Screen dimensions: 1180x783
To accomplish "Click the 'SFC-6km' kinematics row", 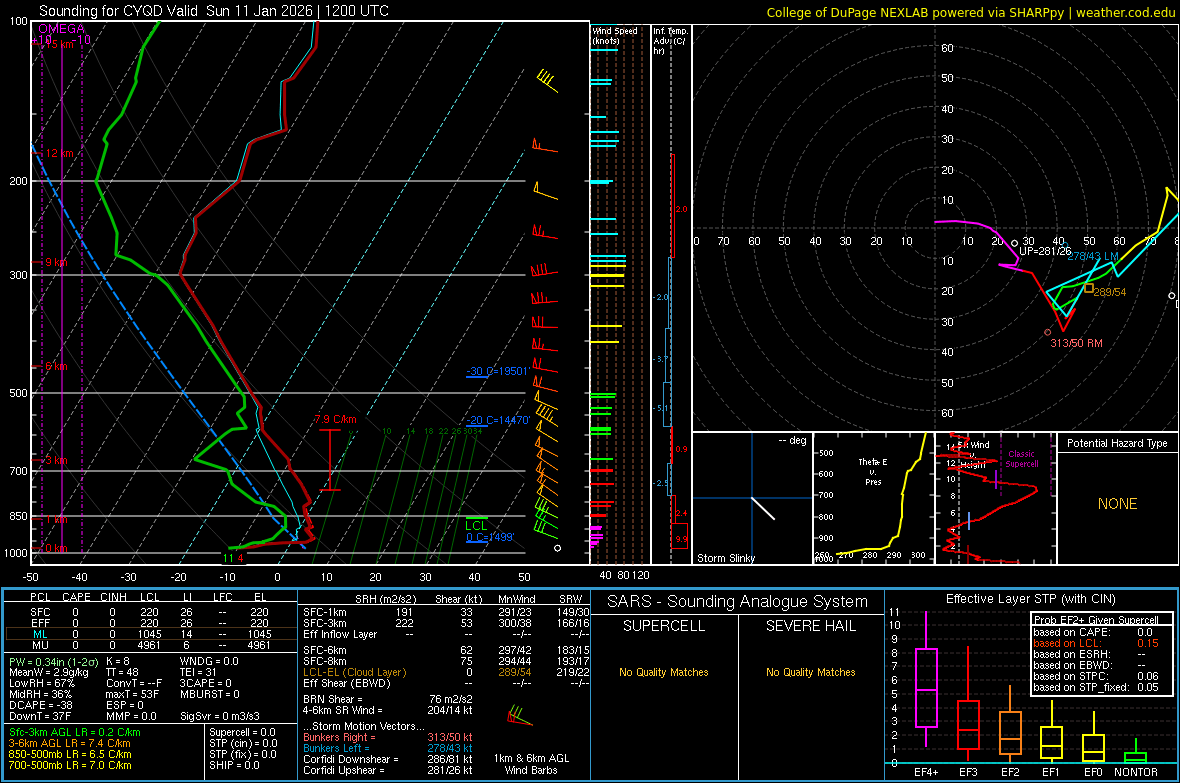I will [446, 650].
